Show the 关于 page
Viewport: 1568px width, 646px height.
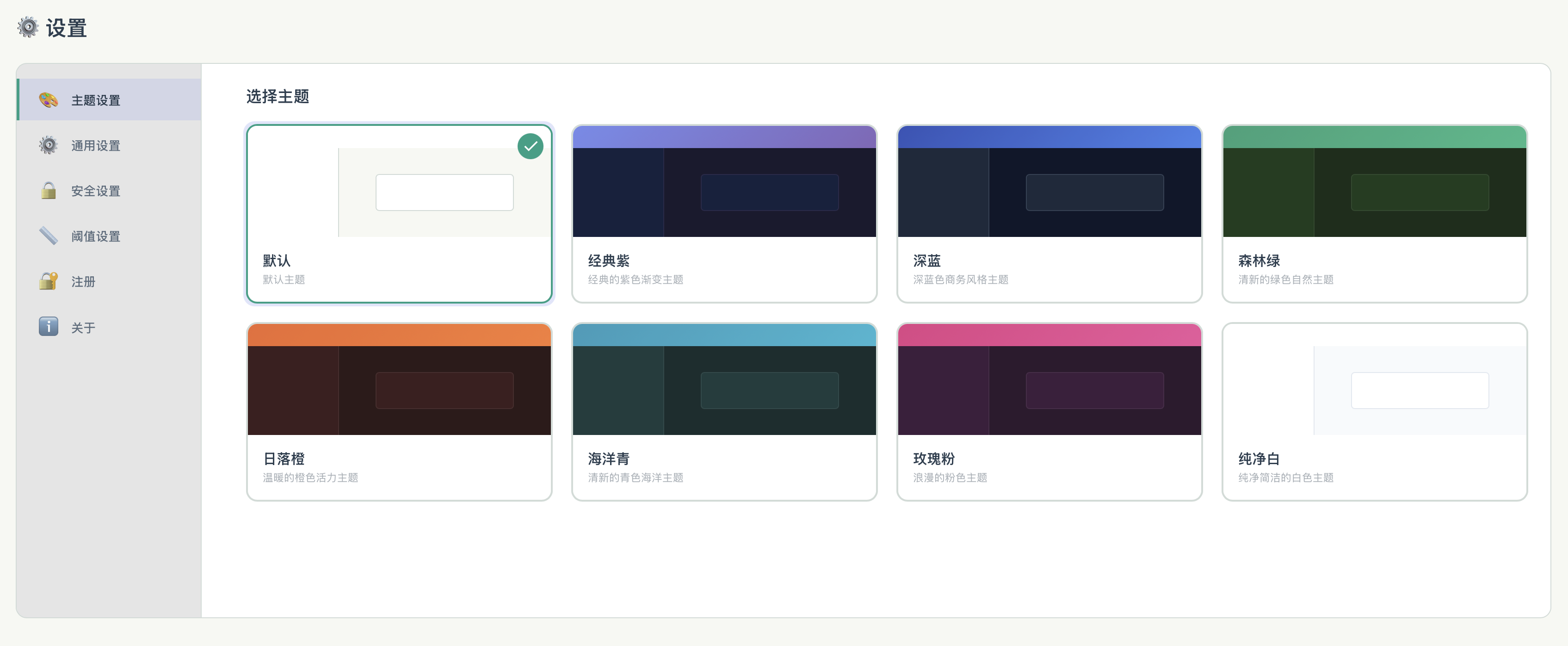tap(109, 327)
